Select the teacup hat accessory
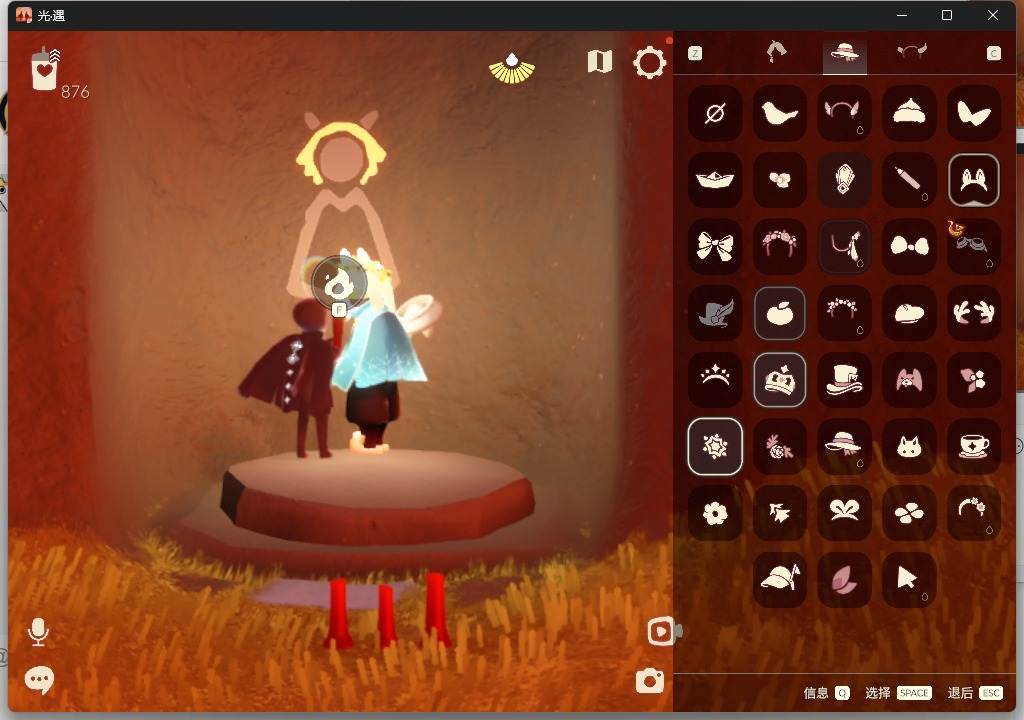Screen dimensions: 1024x720 (974, 447)
